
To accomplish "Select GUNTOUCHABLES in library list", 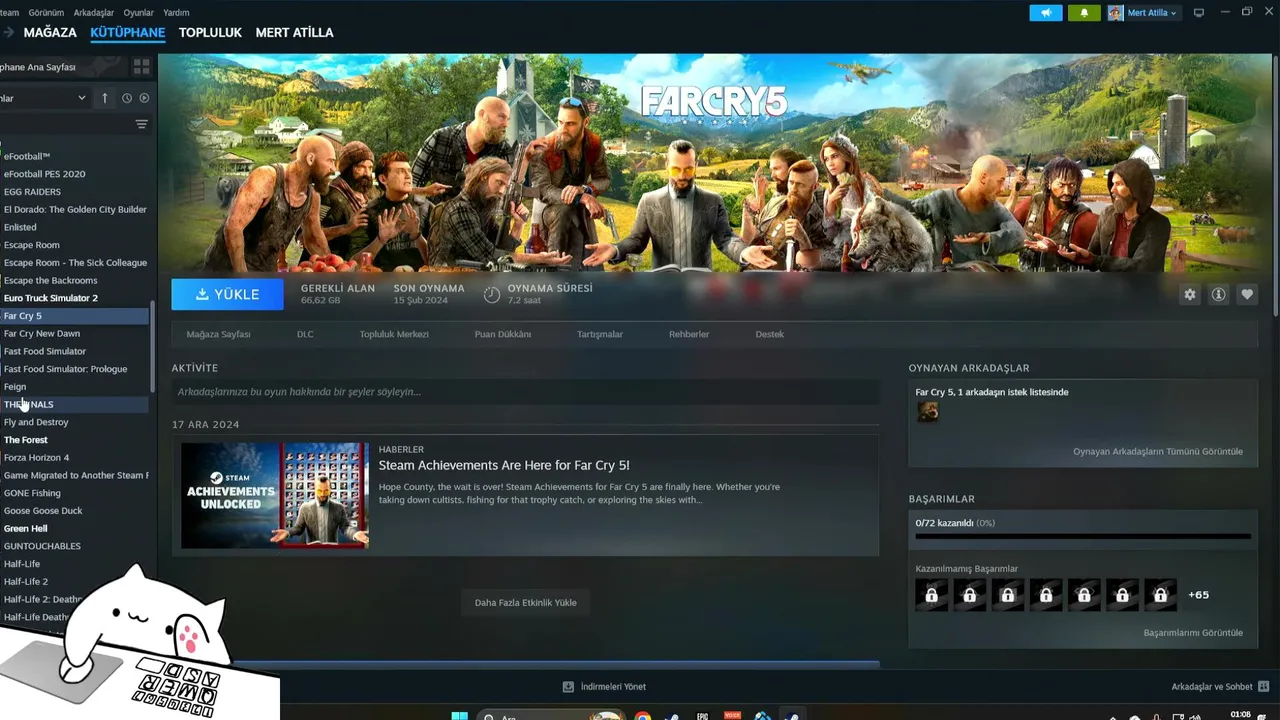I will point(42,546).
